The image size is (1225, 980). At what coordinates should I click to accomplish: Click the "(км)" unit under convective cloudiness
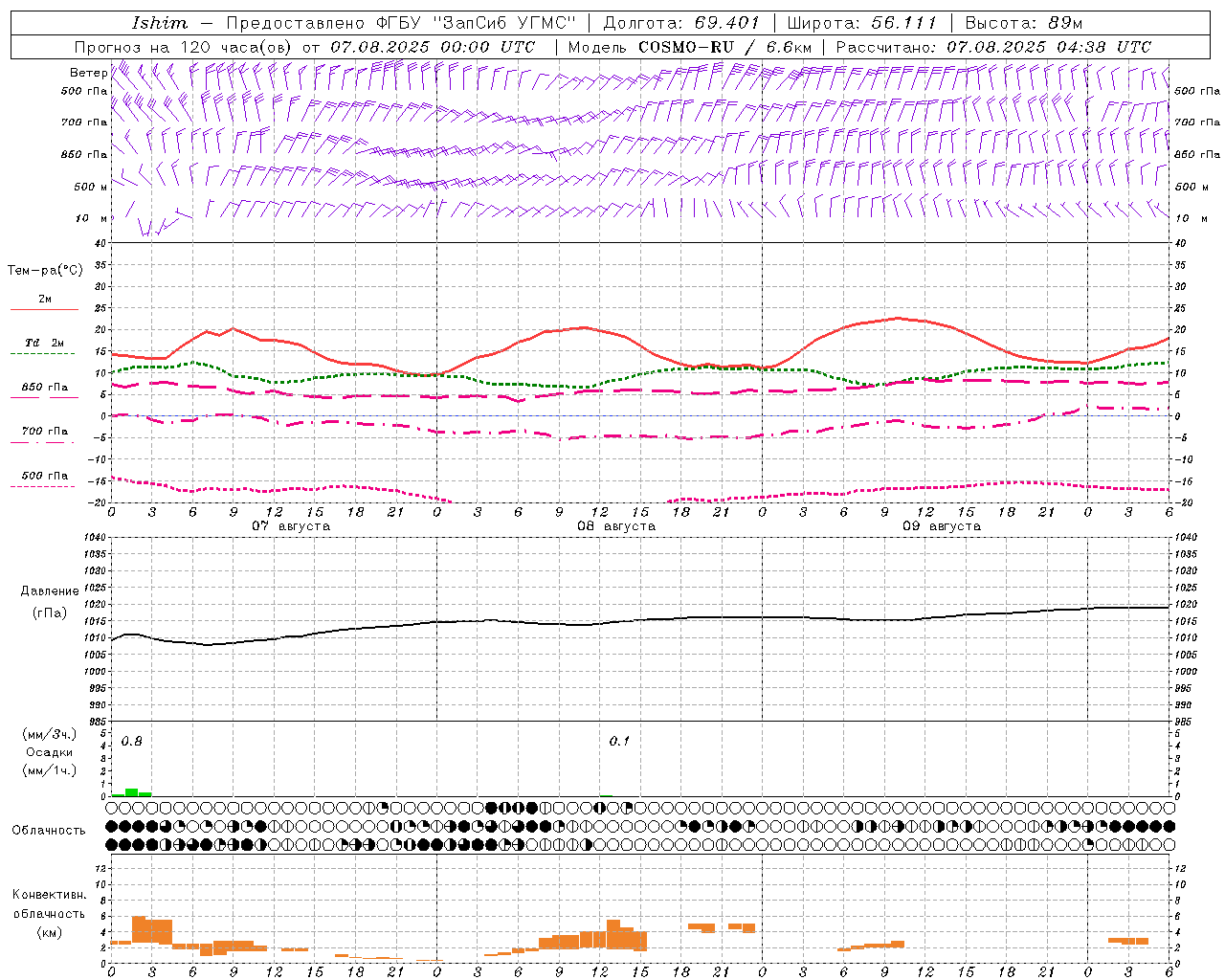pyautogui.click(x=50, y=932)
